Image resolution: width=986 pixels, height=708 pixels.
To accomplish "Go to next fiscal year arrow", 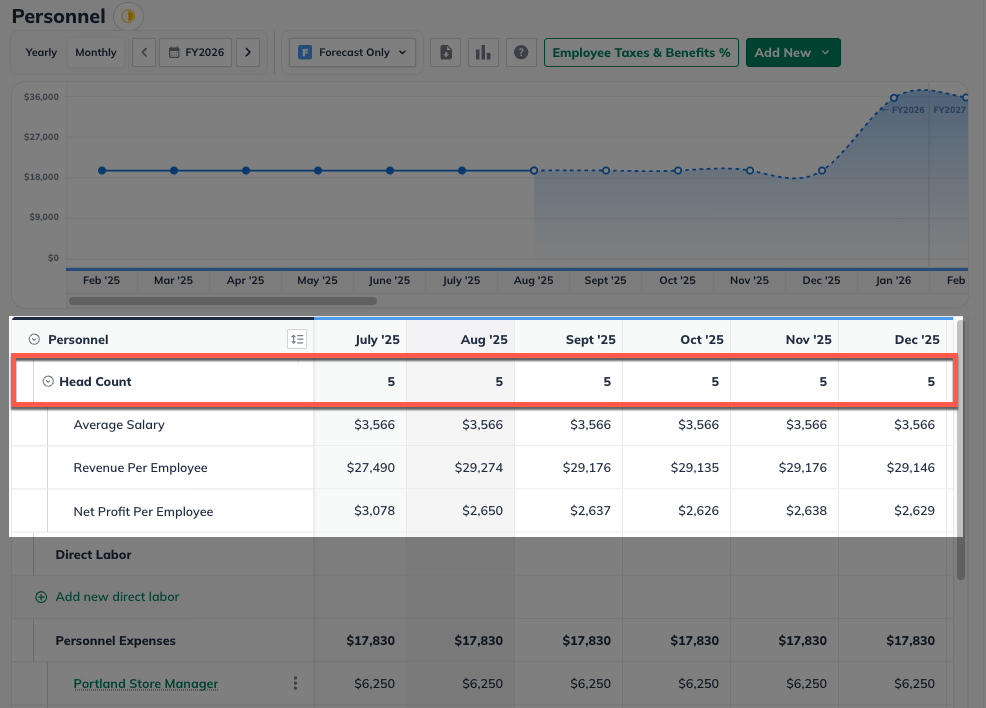I will [x=248, y=53].
